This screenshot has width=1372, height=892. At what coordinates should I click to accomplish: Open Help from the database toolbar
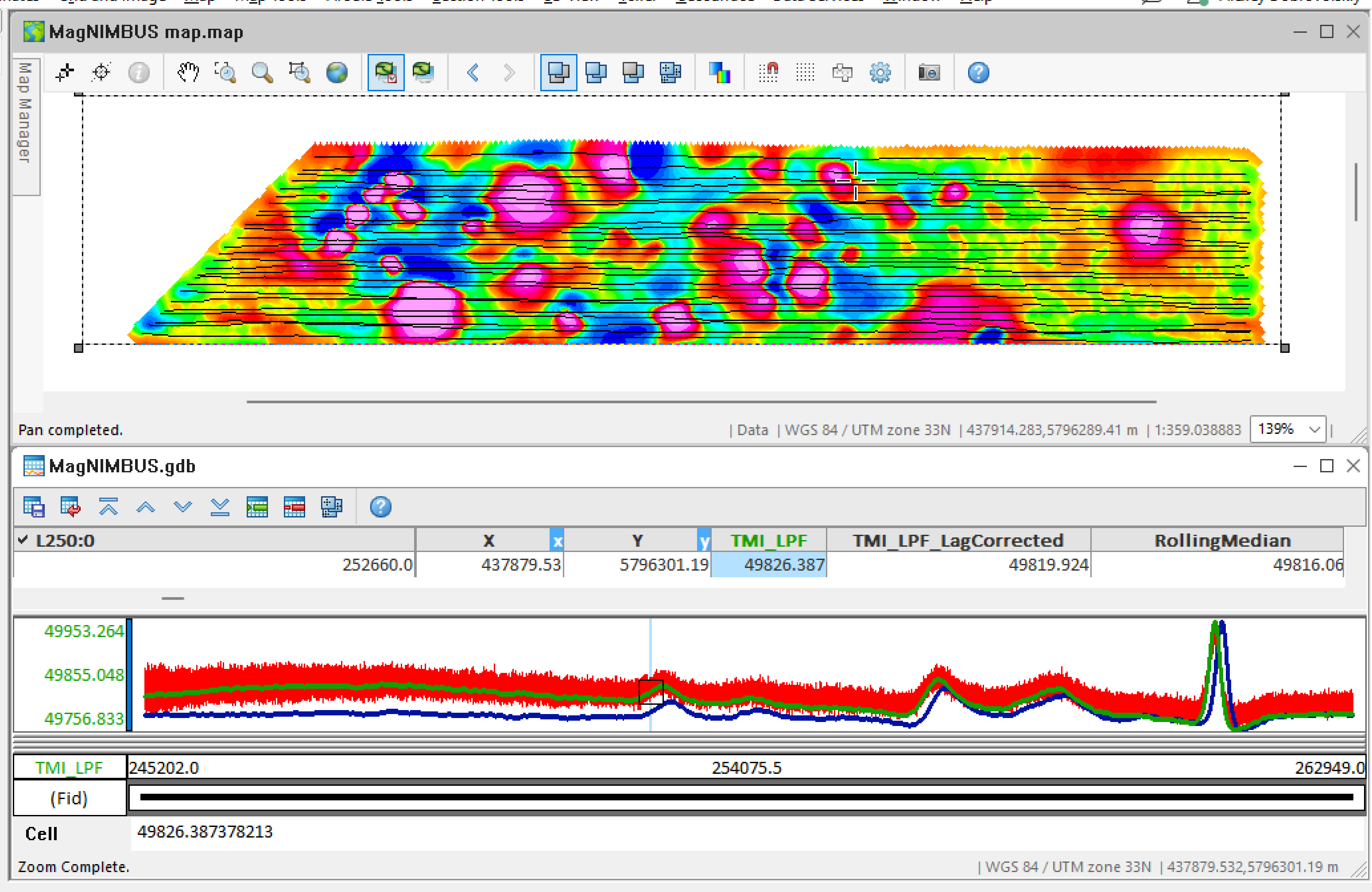[380, 507]
